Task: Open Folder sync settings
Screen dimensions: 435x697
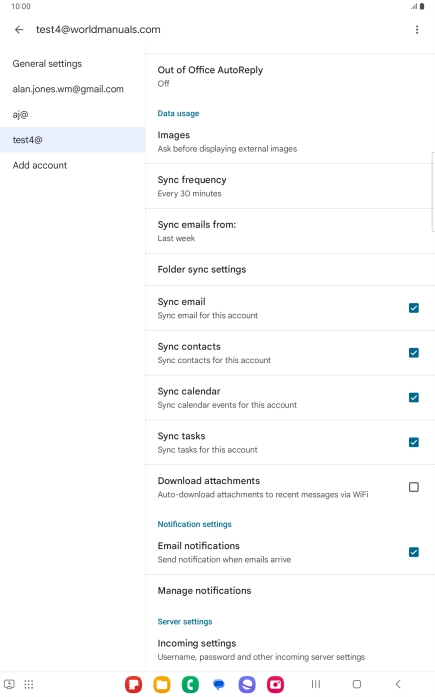Action: [x=290, y=269]
